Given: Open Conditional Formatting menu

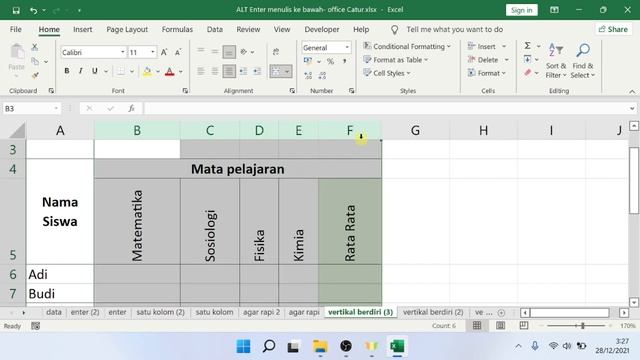Looking at the screenshot, I should (x=407, y=47).
